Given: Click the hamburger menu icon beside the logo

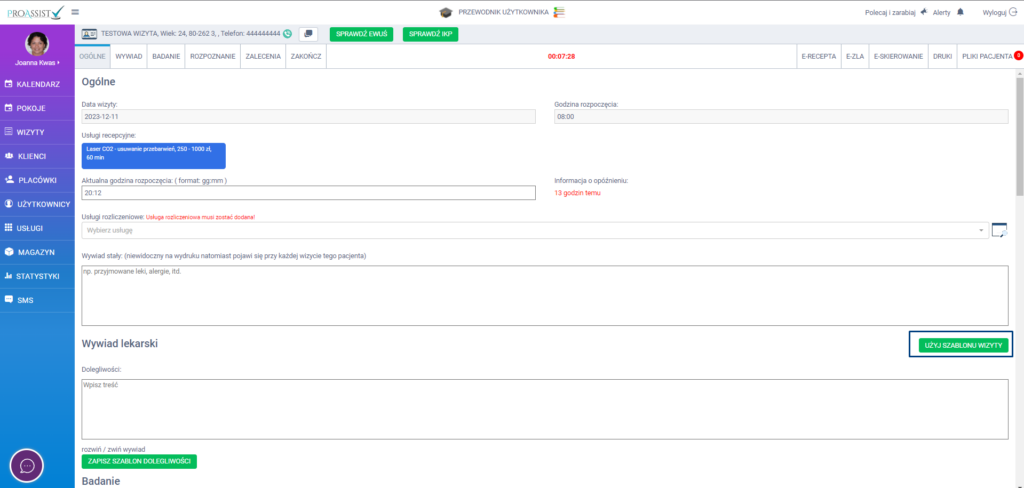Looking at the screenshot, I should click(75, 11).
